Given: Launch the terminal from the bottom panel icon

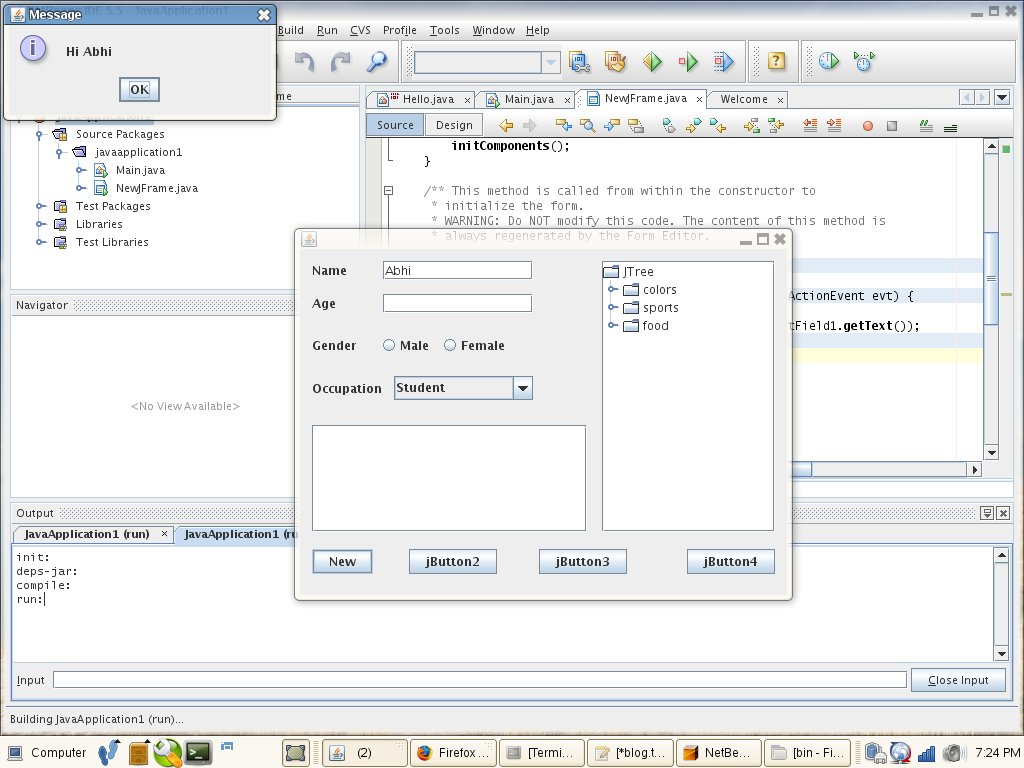Looking at the screenshot, I should pyautogui.click(x=198, y=752).
